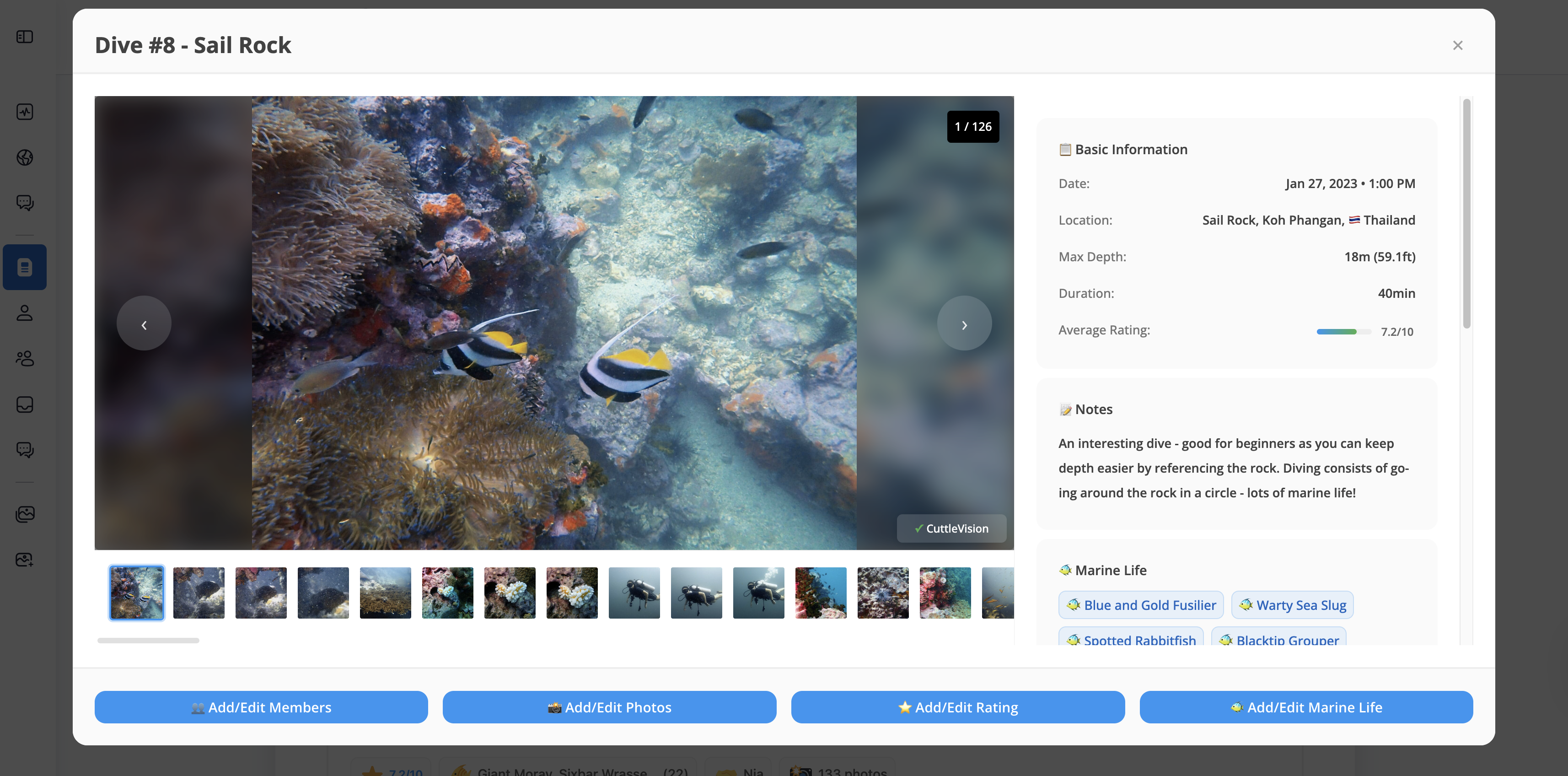Toggle the CuttleVision badge on the photo

point(951,528)
